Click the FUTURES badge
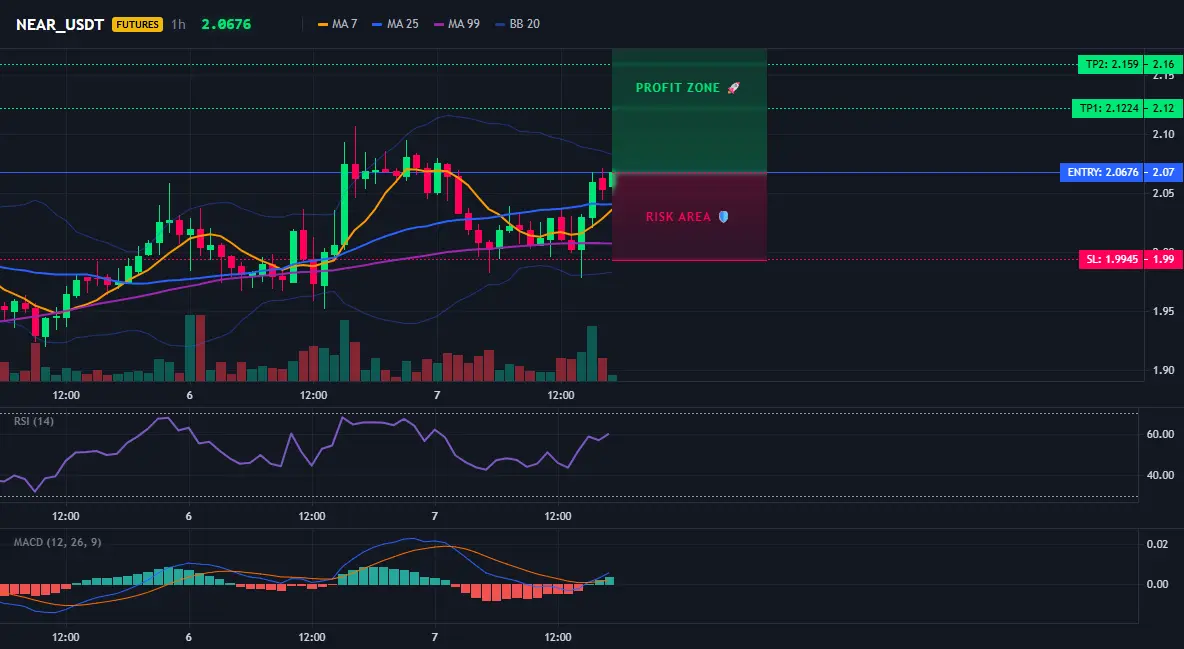Screen dimensions: 1184x649 point(137,24)
